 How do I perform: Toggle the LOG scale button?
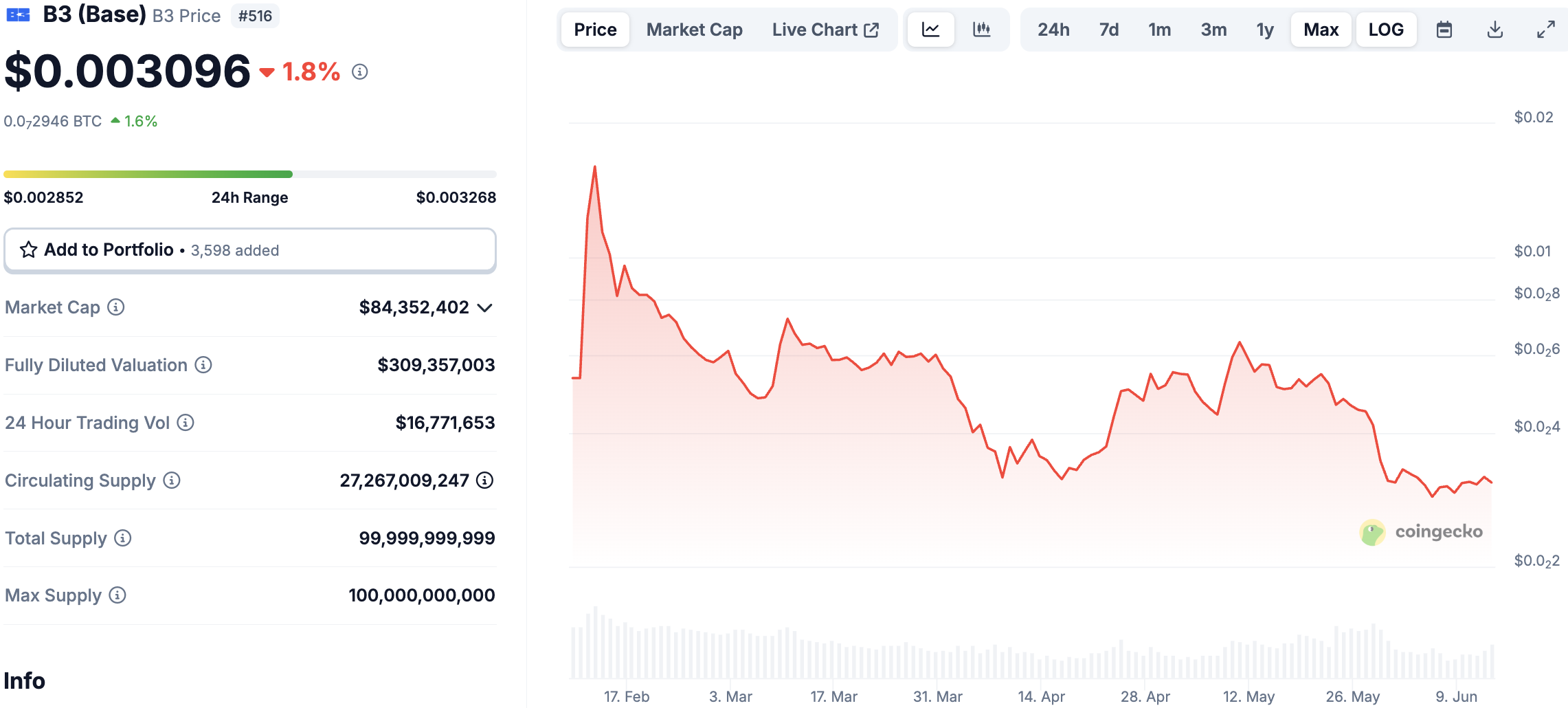coord(1386,30)
